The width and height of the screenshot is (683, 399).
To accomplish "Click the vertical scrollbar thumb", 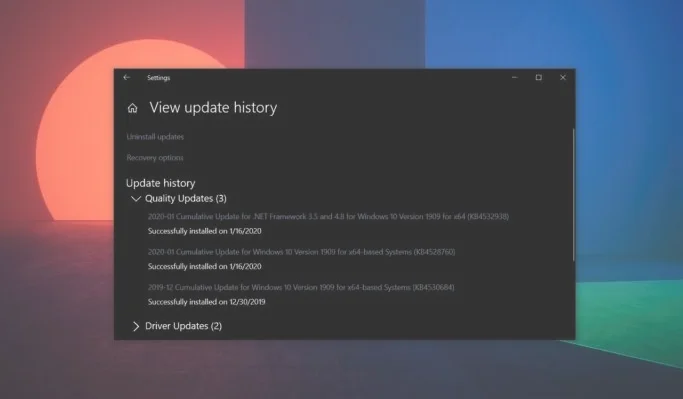I will 573,195.
